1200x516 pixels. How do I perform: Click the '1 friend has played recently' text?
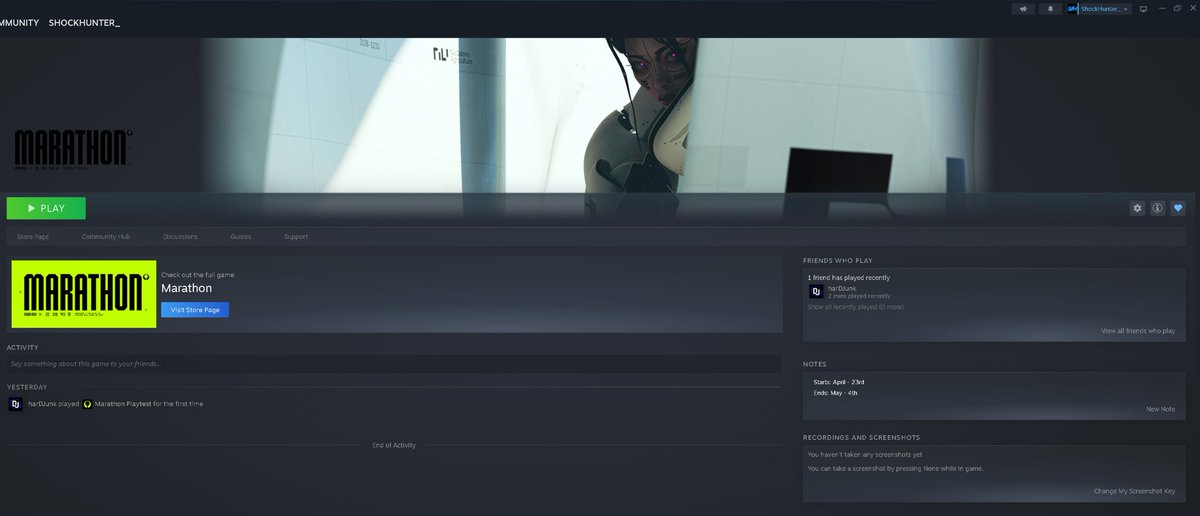click(849, 277)
